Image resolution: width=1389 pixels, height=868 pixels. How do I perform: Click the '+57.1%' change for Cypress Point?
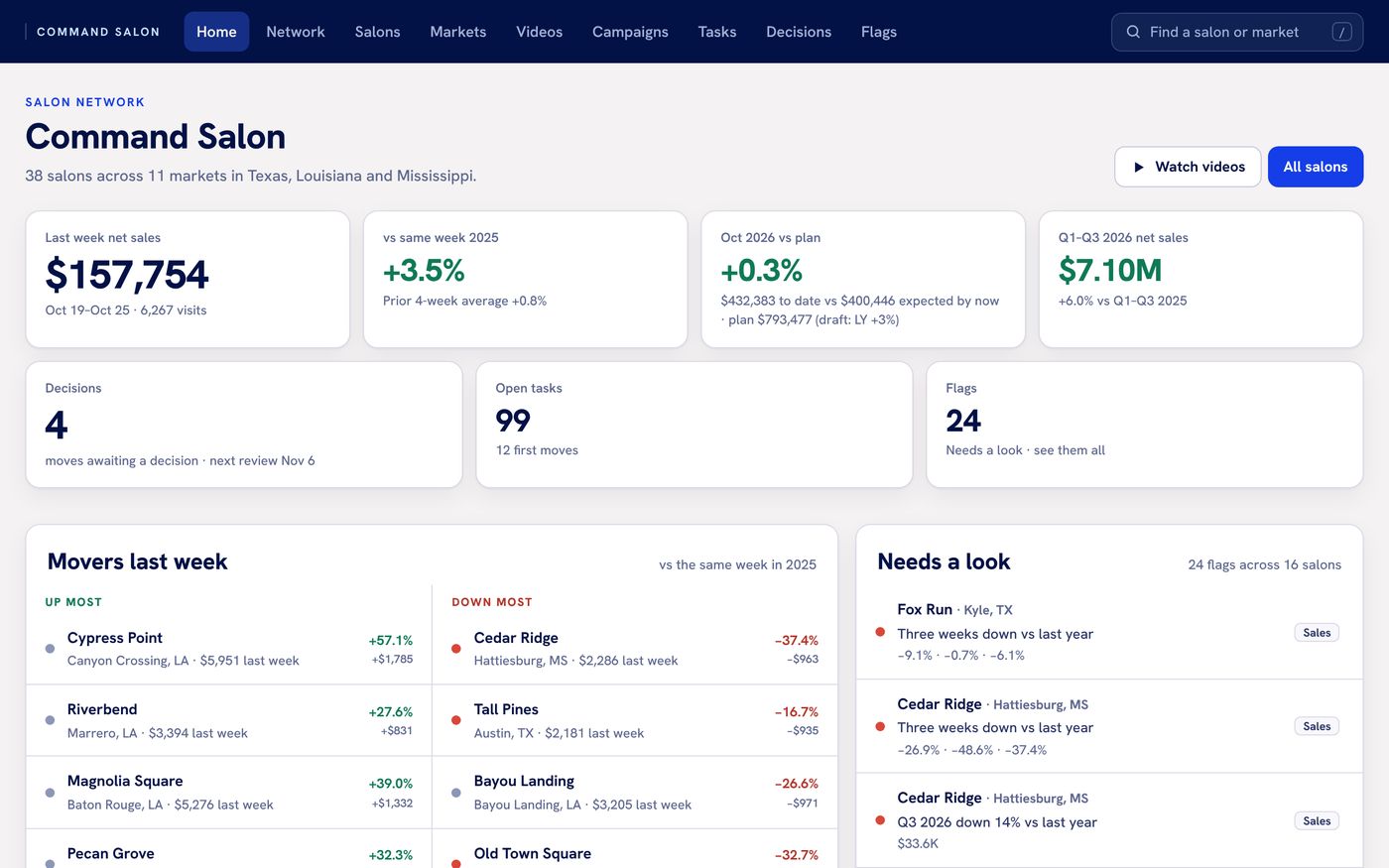pyautogui.click(x=391, y=641)
